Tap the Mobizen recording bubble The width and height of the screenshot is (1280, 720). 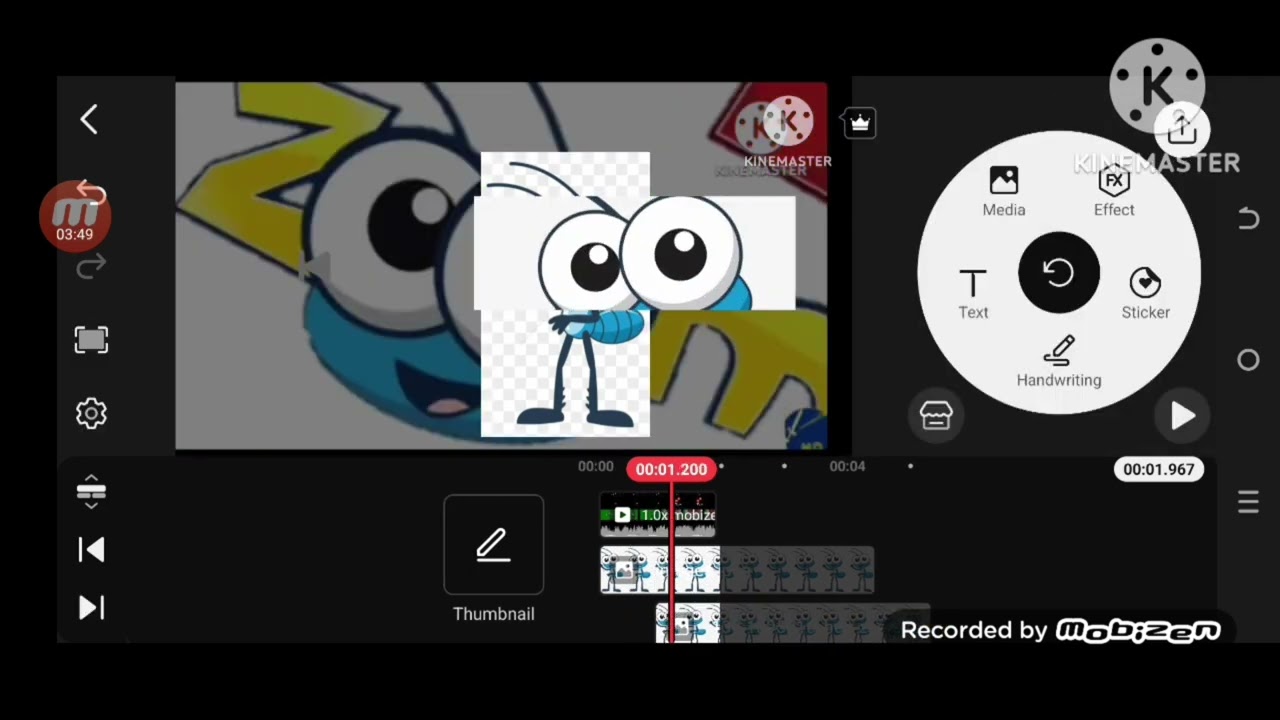point(75,215)
